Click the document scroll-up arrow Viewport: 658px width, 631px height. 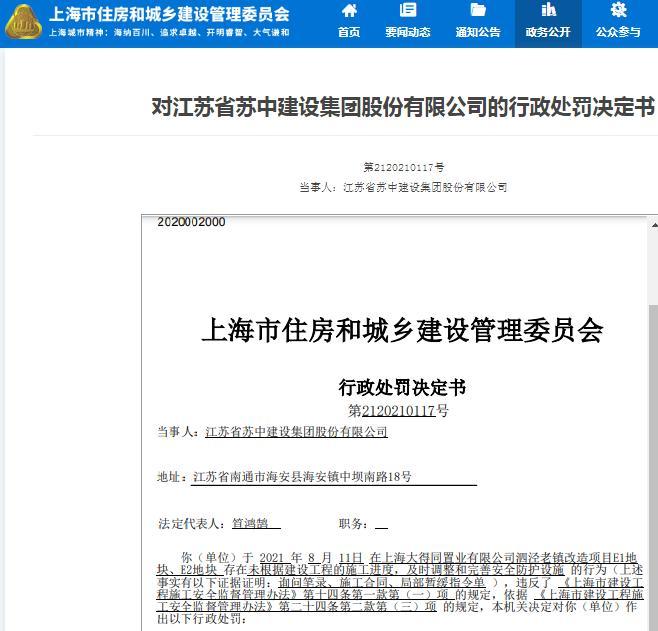pyautogui.click(x=654, y=225)
